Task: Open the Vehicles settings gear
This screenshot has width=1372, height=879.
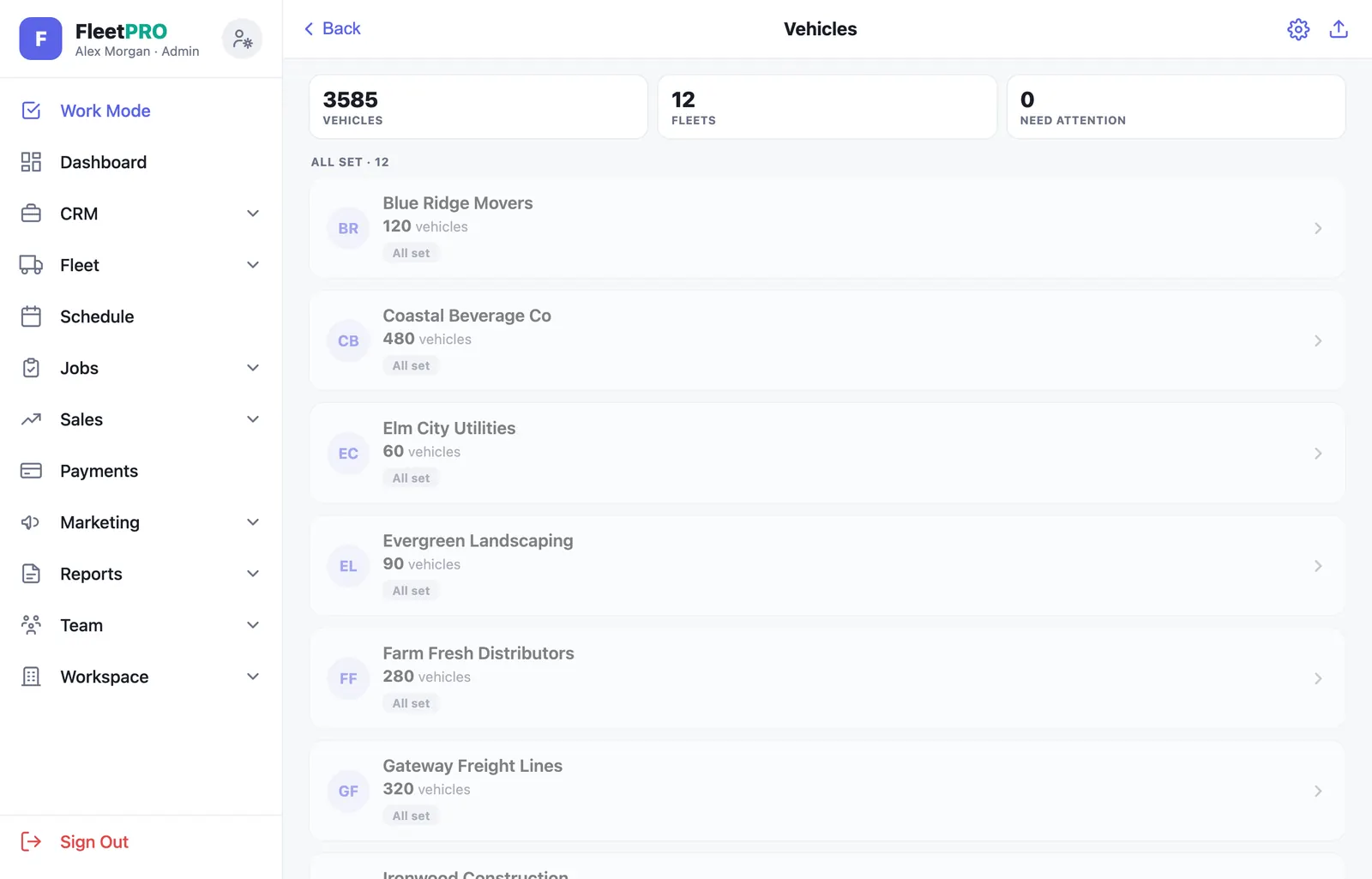Action: click(x=1298, y=29)
